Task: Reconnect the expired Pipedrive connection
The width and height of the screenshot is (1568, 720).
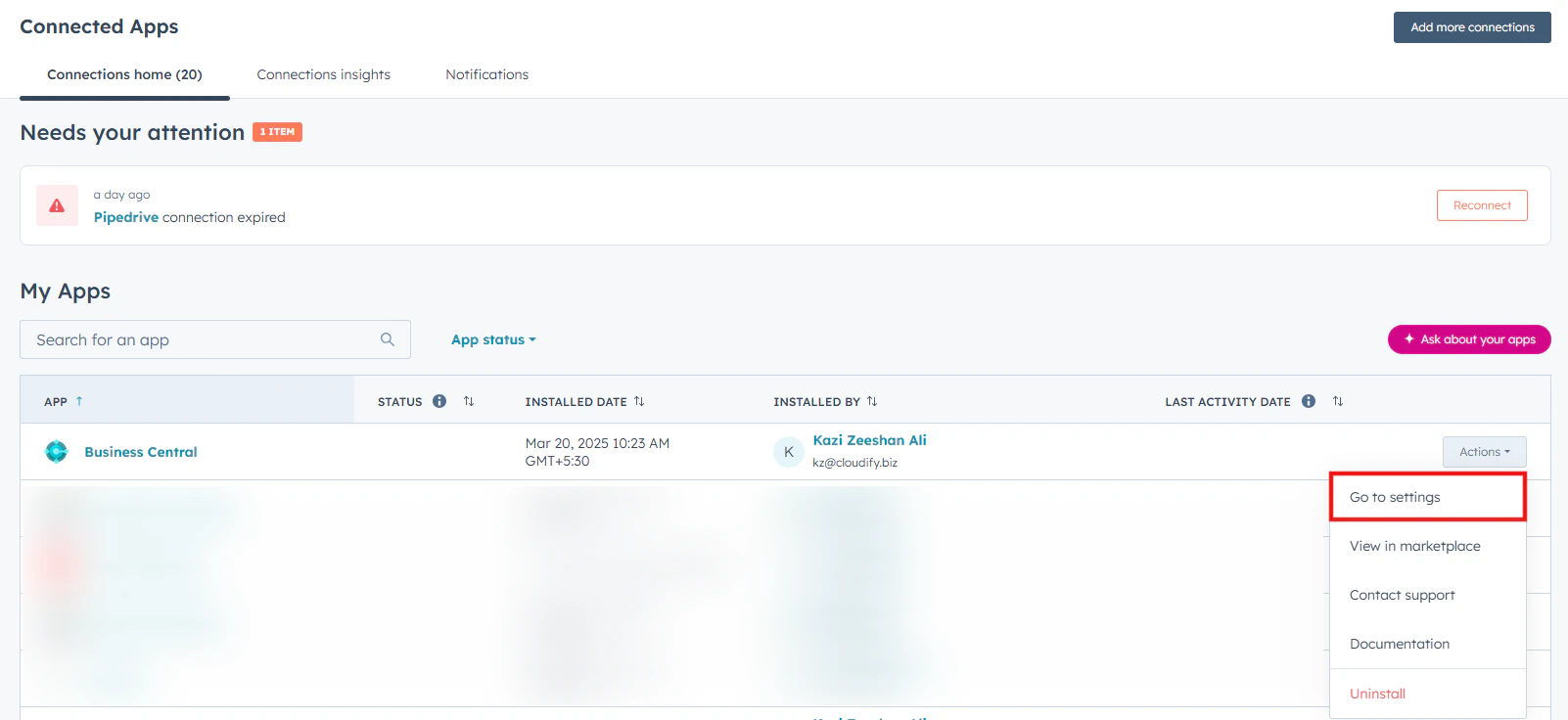Action: click(x=1482, y=205)
